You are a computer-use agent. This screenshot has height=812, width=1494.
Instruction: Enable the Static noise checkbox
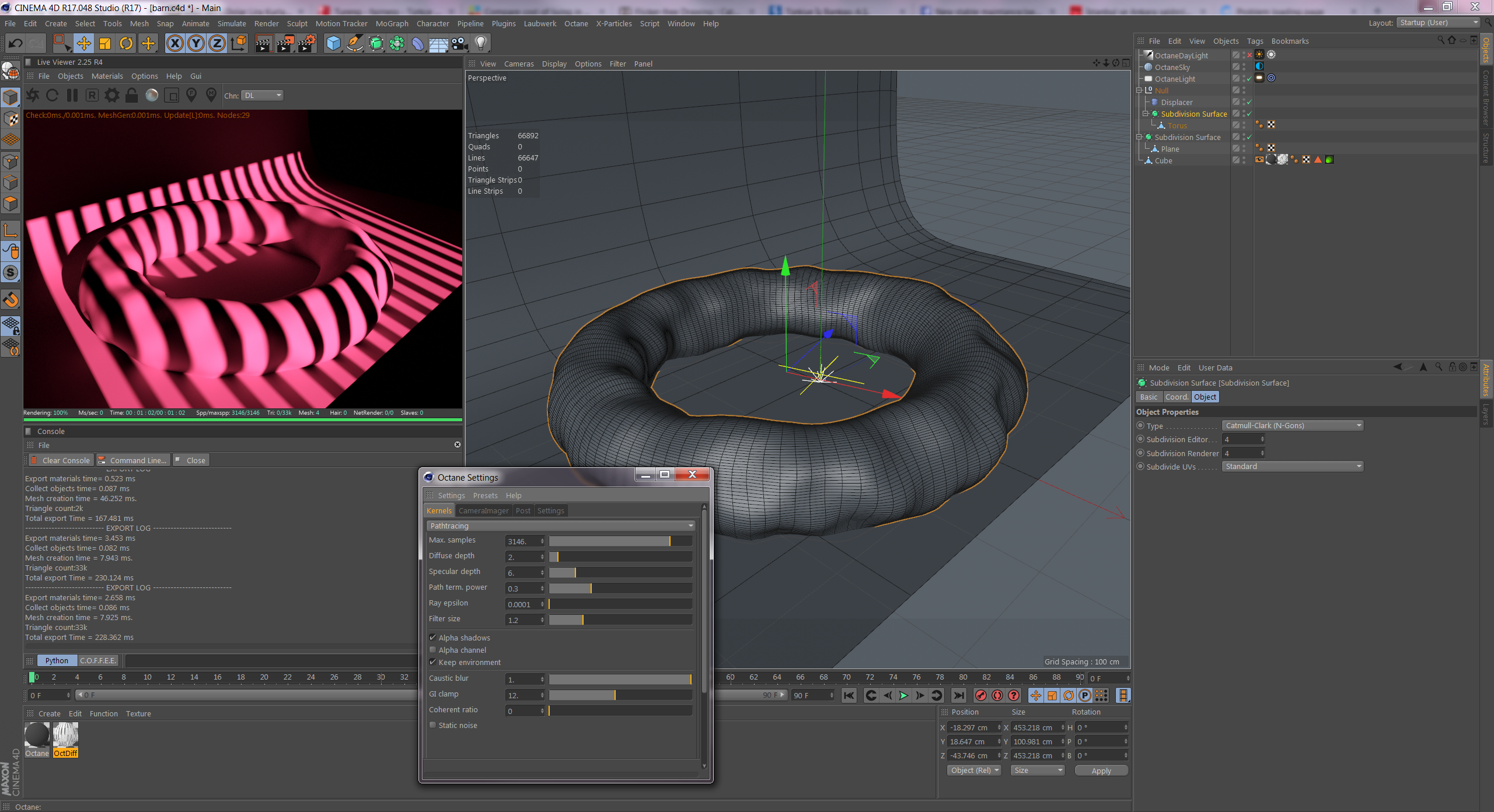pyautogui.click(x=433, y=725)
